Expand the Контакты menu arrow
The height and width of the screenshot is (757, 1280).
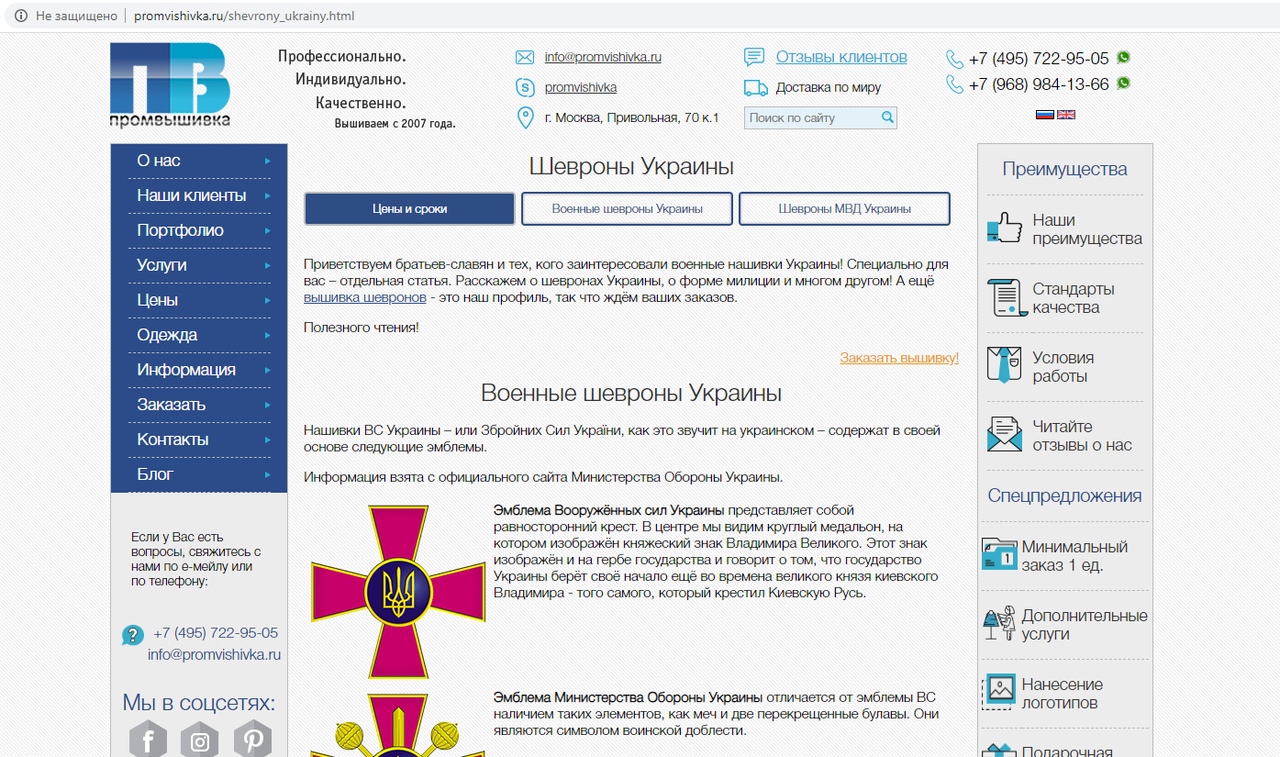[267, 441]
